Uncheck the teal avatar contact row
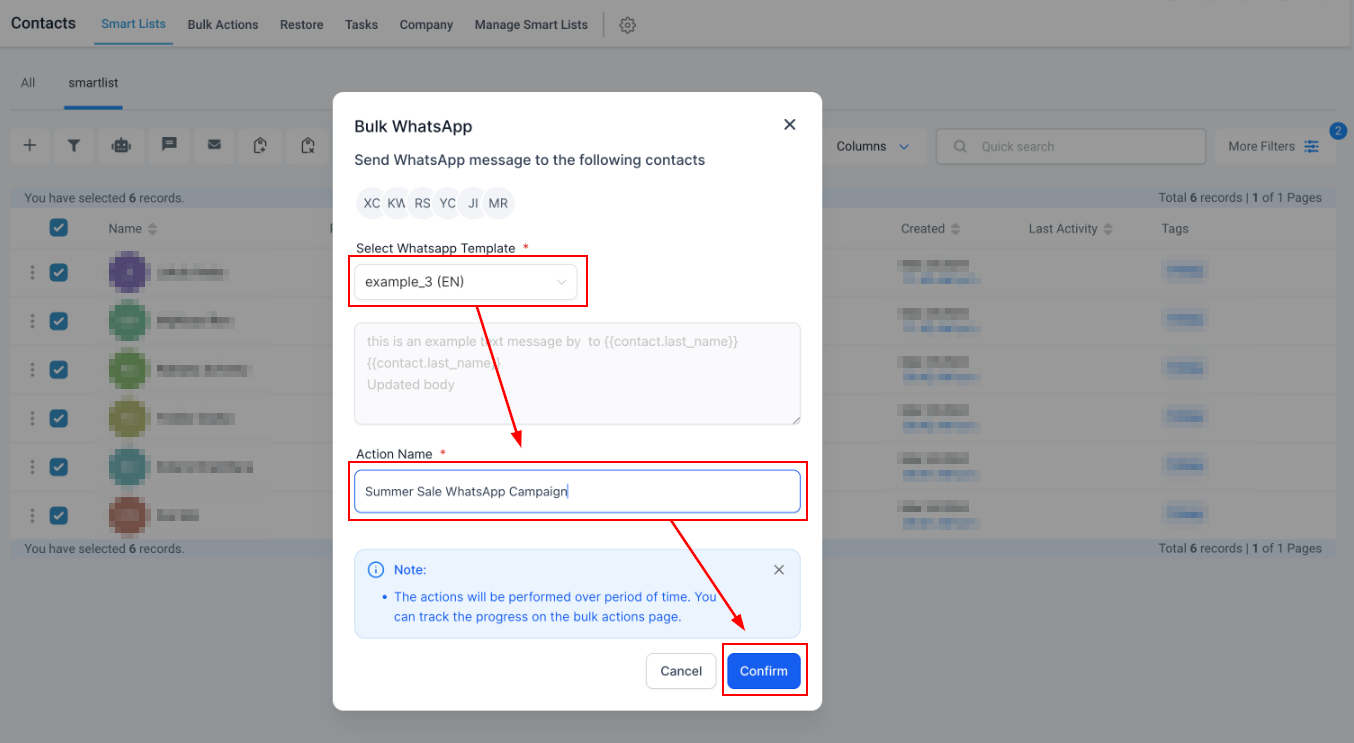This screenshot has width=1354, height=743. [59, 467]
